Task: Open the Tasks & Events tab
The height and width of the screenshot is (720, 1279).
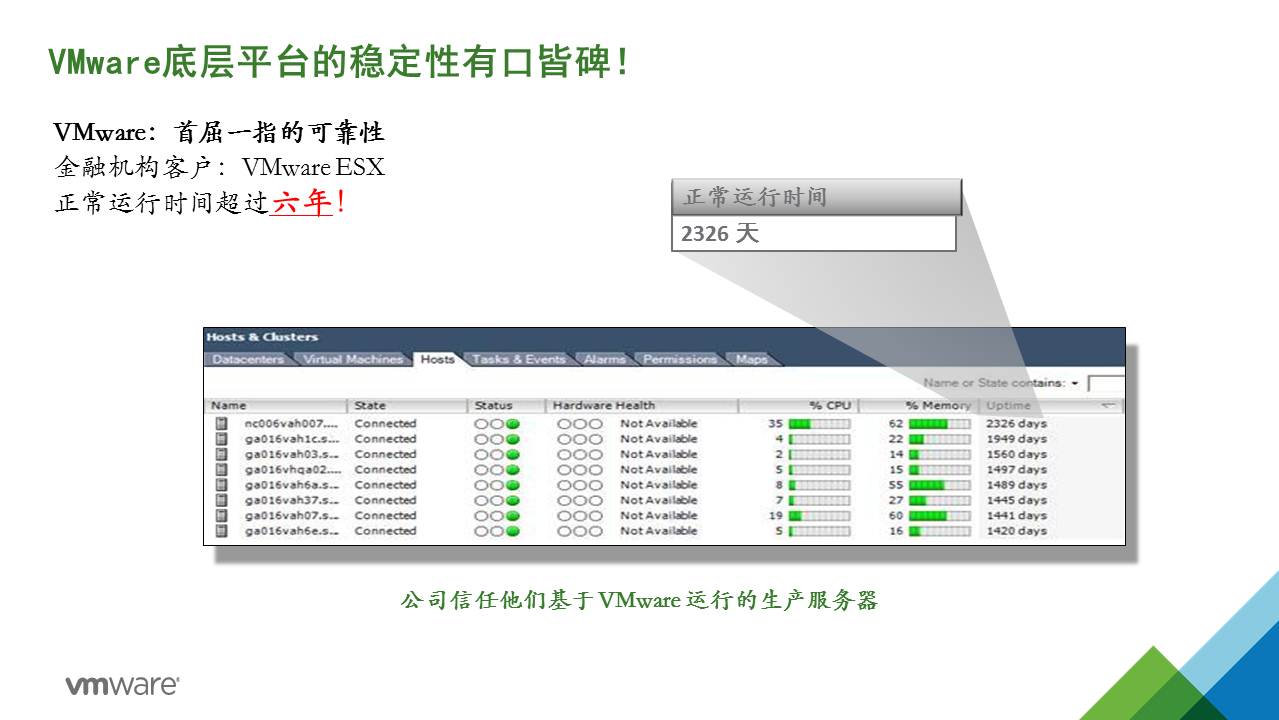Action: click(518, 359)
